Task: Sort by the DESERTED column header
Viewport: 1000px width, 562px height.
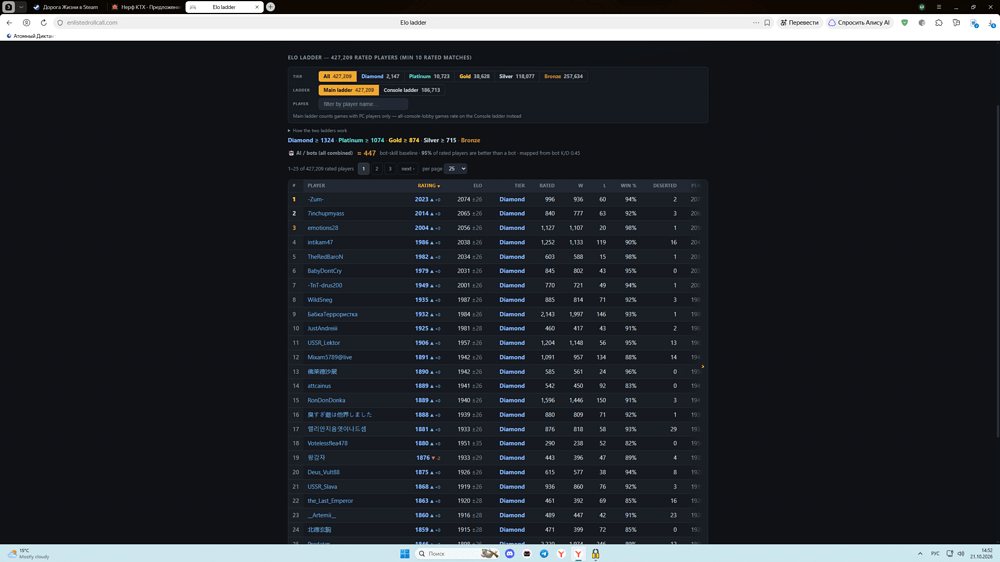Action: pyautogui.click(x=665, y=186)
